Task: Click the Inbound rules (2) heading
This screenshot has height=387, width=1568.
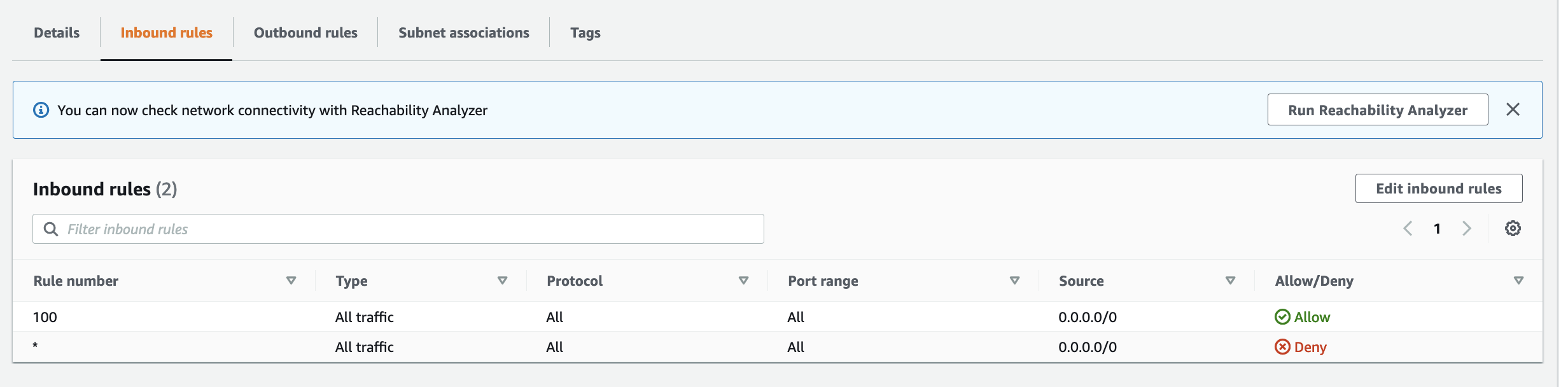Action: pyautogui.click(x=105, y=189)
